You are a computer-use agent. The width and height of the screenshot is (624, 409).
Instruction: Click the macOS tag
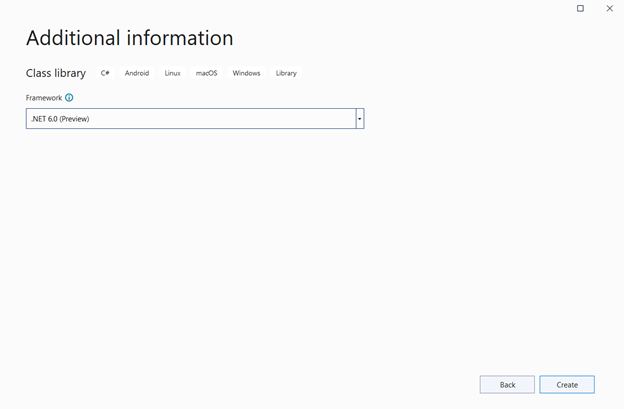(207, 73)
